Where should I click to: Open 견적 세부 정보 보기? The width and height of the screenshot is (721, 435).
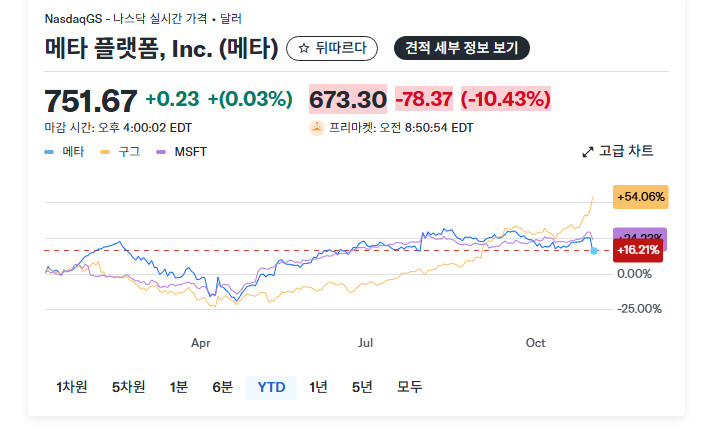tap(462, 48)
